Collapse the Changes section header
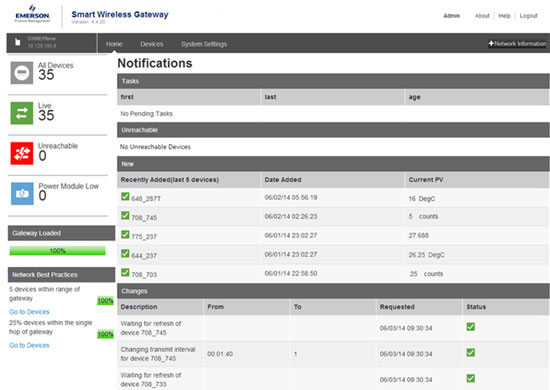550x390 pixels. [333, 291]
